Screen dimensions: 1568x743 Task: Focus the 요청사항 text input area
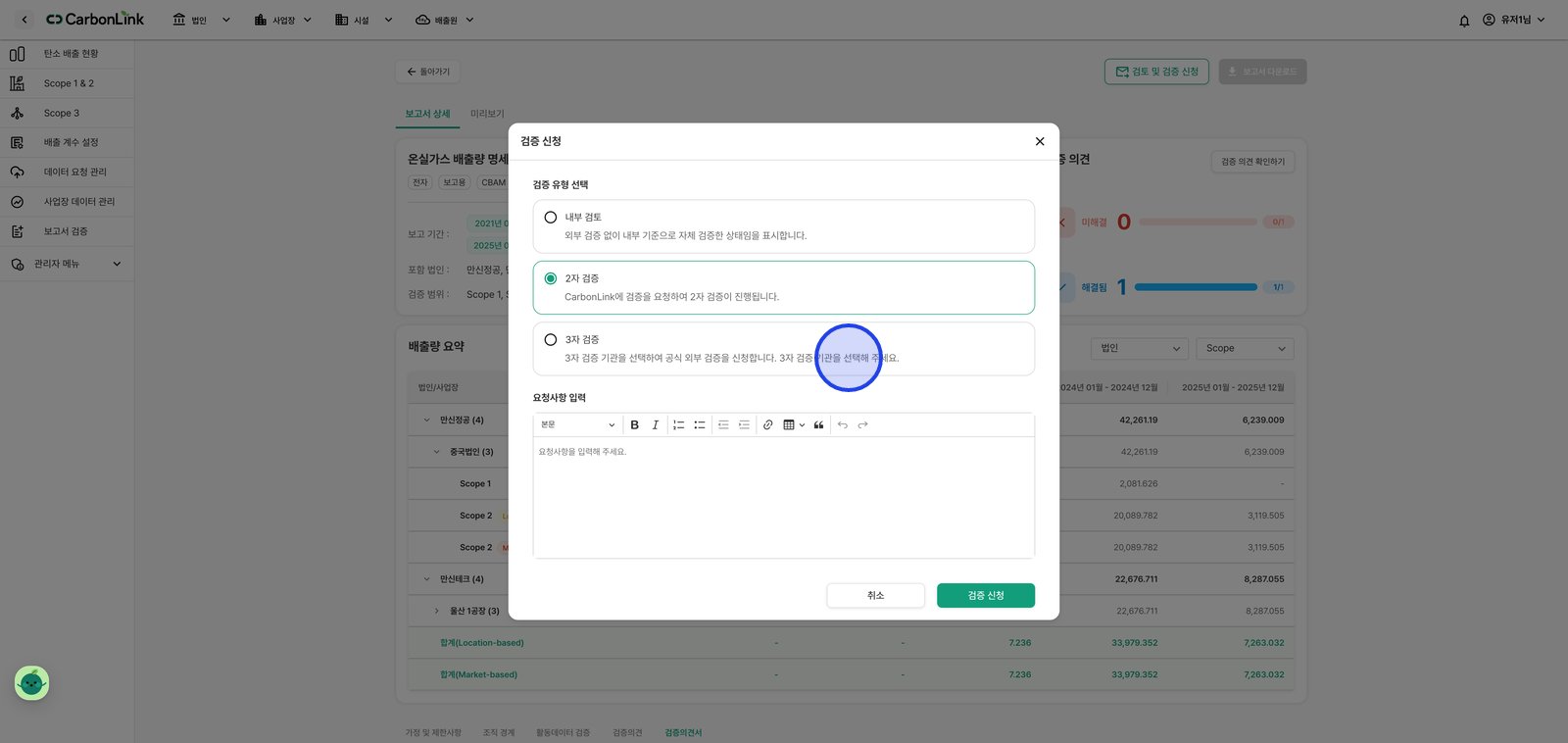[x=784, y=497]
